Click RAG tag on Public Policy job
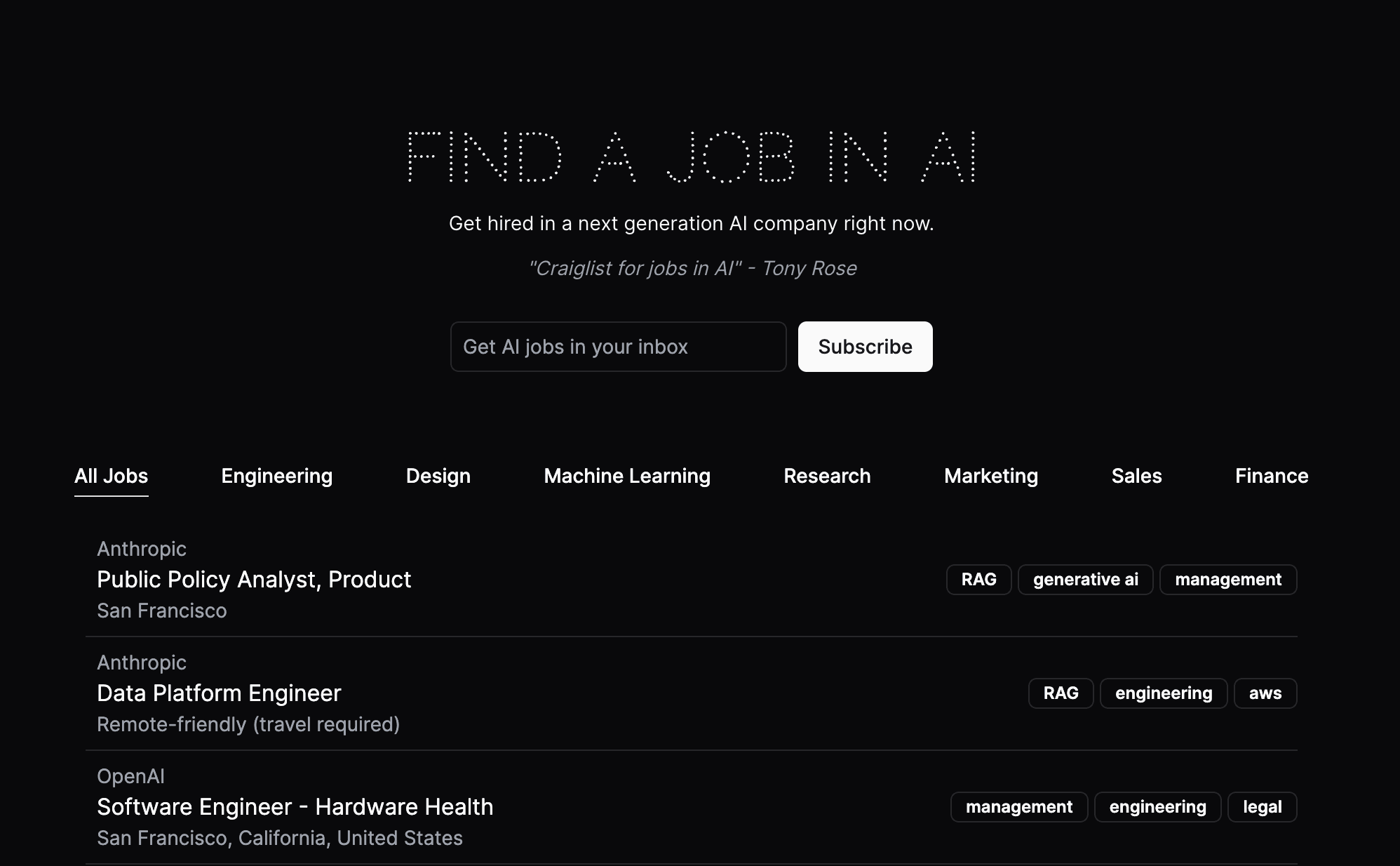This screenshot has width=1400, height=866. pyautogui.click(x=978, y=580)
